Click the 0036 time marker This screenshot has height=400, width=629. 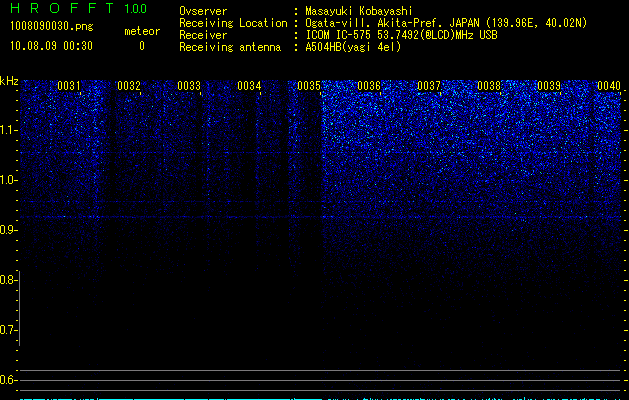pyautogui.click(x=369, y=86)
